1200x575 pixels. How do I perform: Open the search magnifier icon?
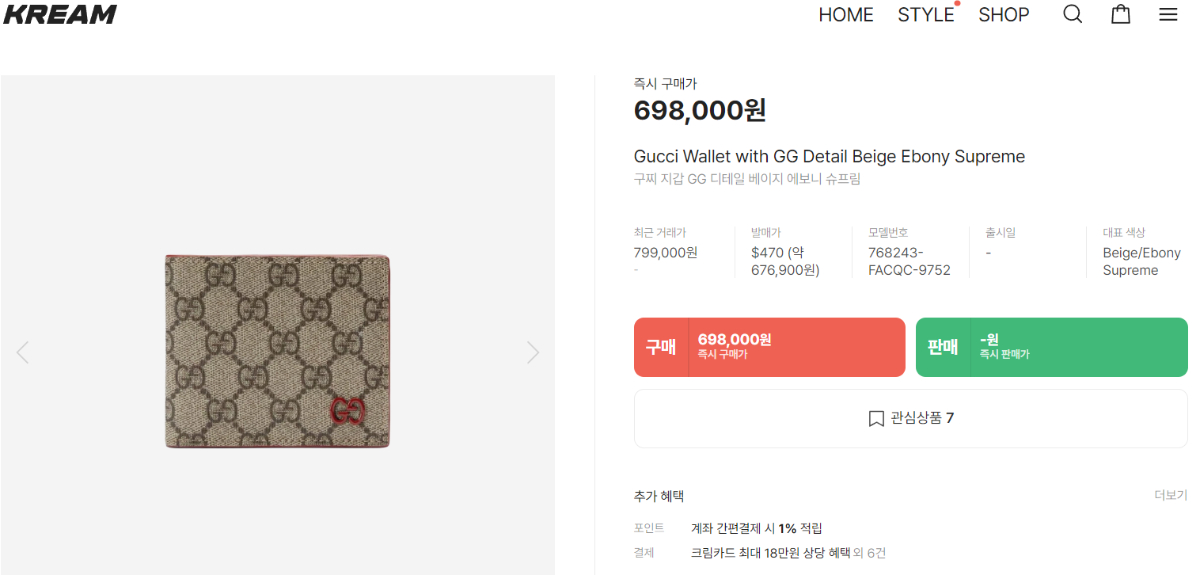pyautogui.click(x=1072, y=14)
